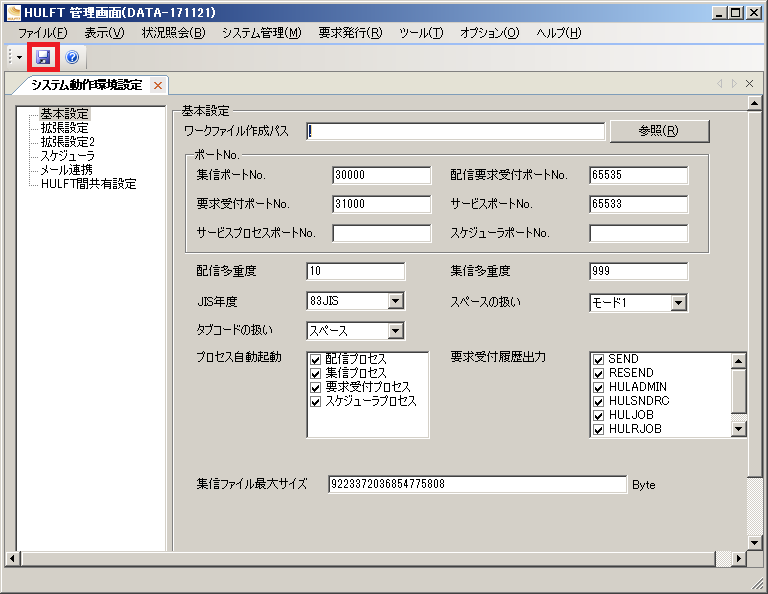Click the history list scroll-up arrow
The image size is (768, 594).
point(739,361)
